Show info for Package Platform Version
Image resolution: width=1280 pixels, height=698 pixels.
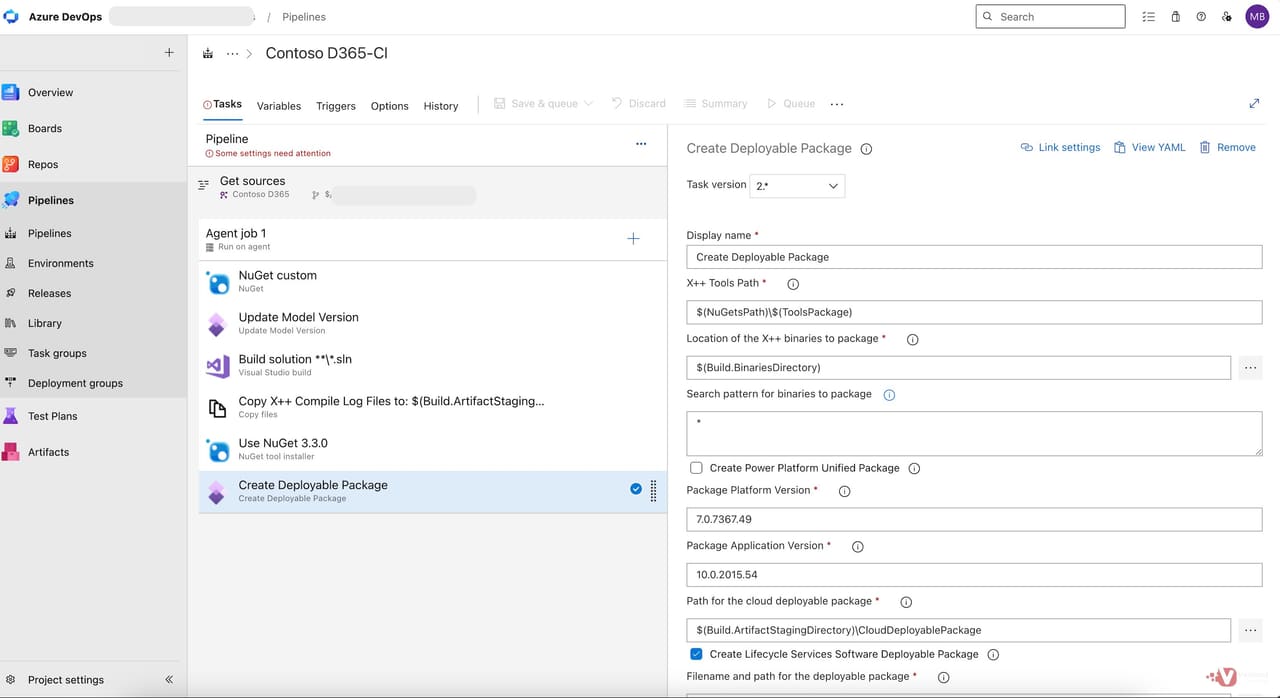844,491
